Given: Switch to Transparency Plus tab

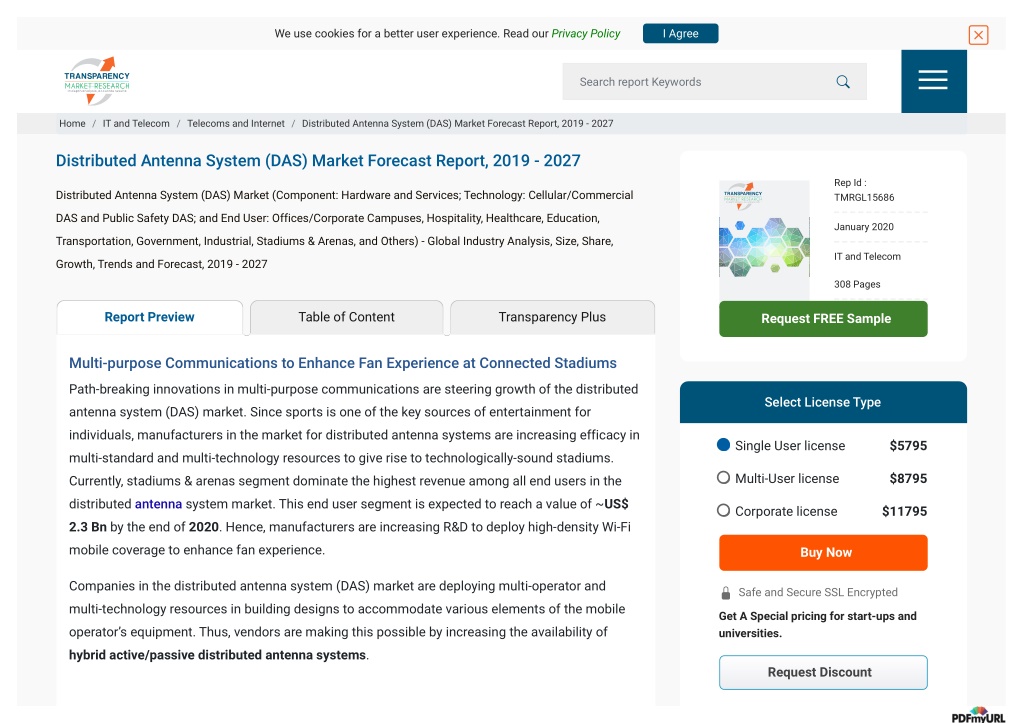Looking at the screenshot, I should [552, 317].
